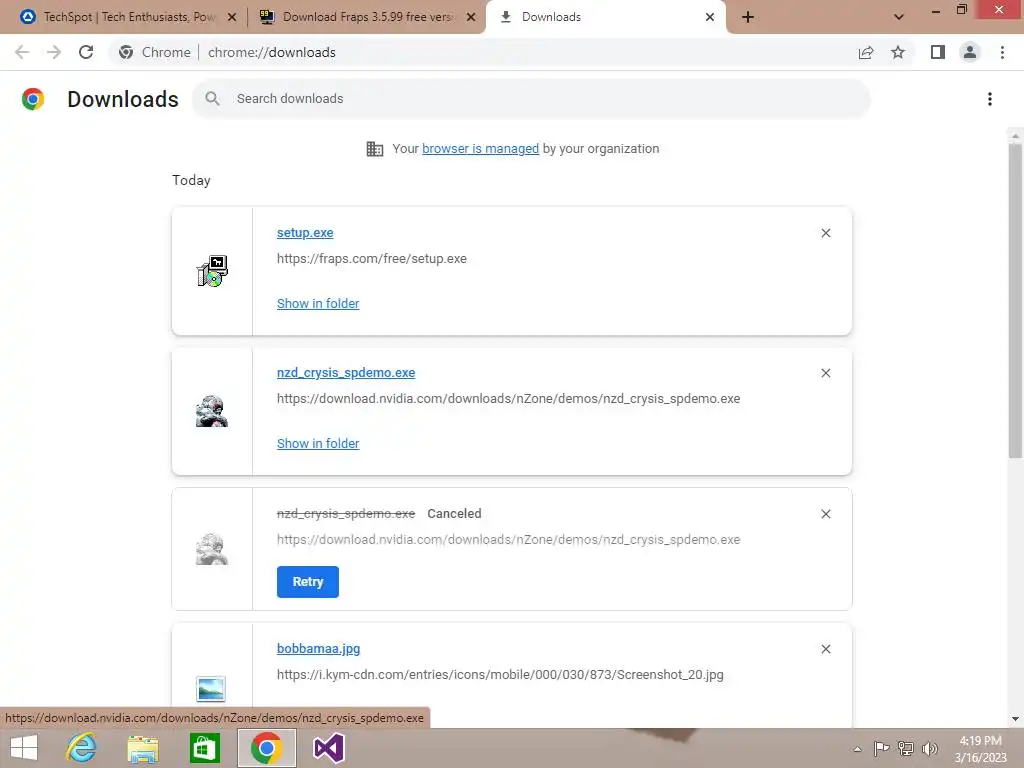Show nzd_crysis_spdemo.exe in folder

tap(318, 443)
